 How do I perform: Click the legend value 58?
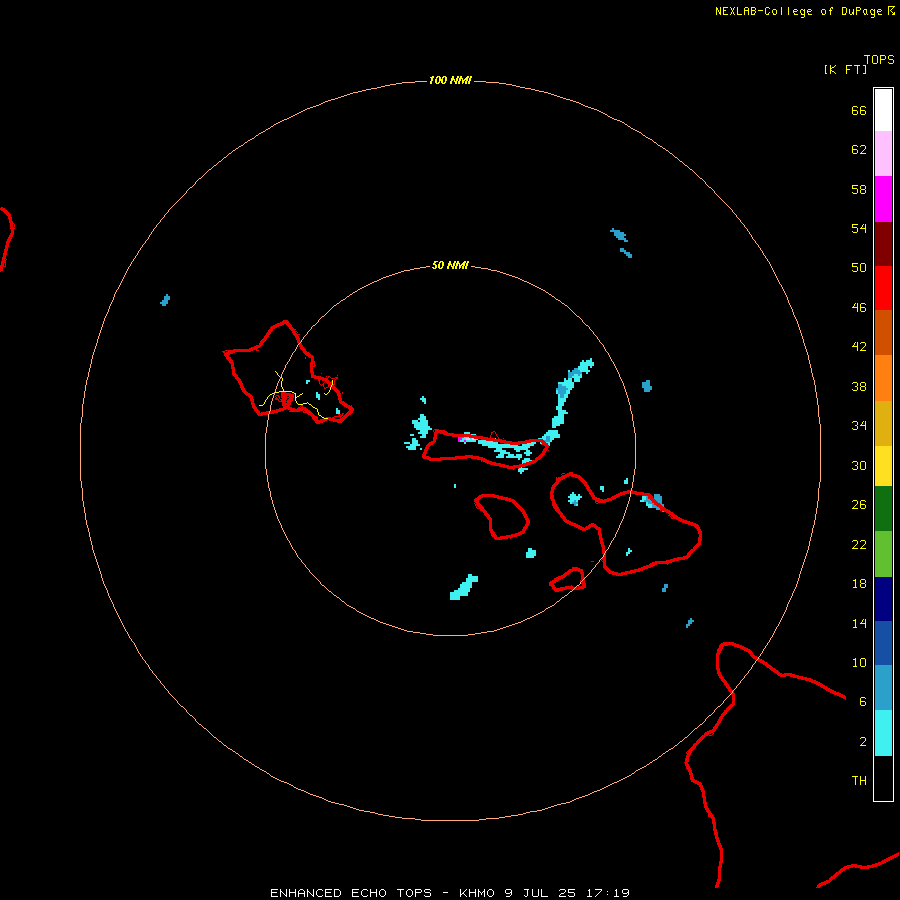click(x=859, y=189)
